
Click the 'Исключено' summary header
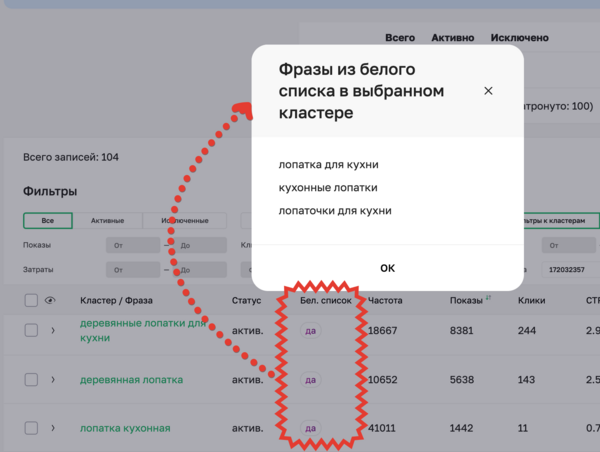click(x=520, y=38)
